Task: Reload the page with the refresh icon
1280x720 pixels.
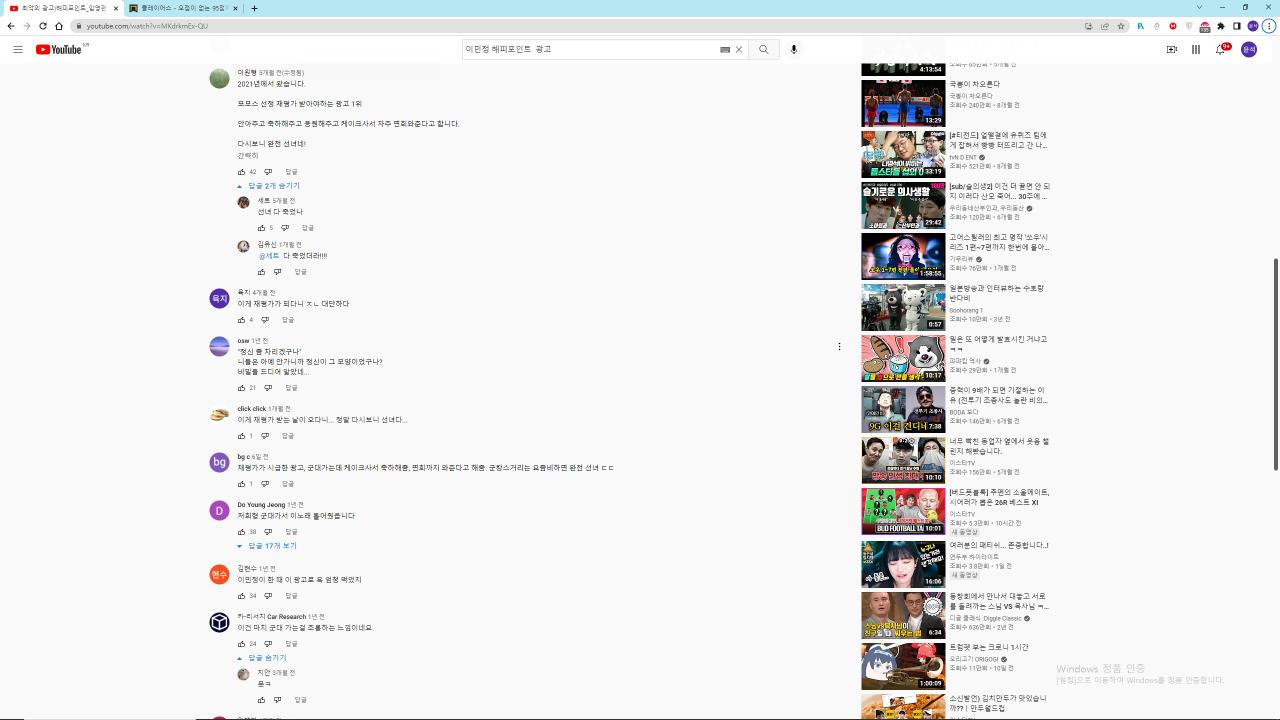Action: tap(43, 26)
